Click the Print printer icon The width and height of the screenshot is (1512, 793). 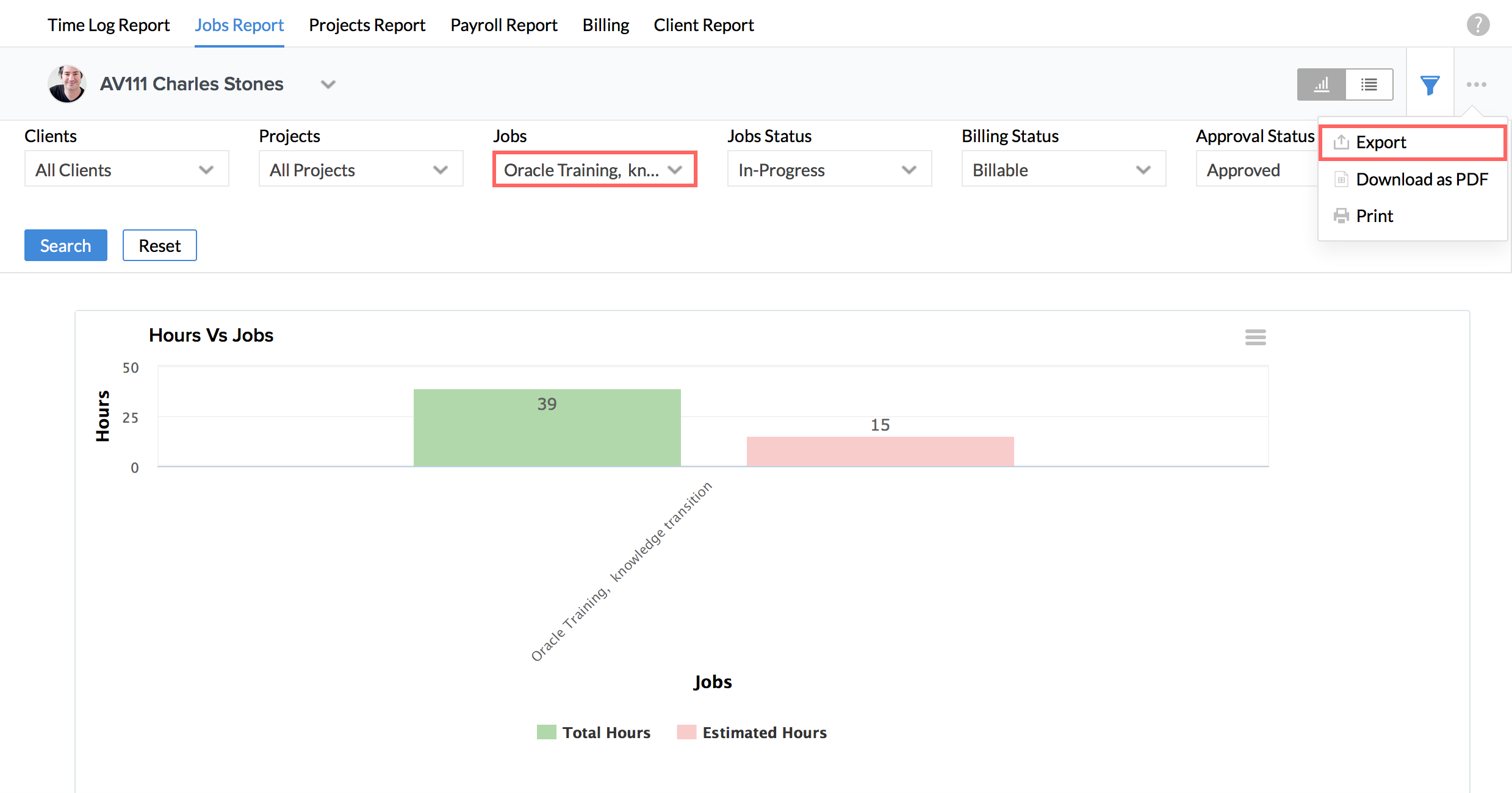(1341, 216)
